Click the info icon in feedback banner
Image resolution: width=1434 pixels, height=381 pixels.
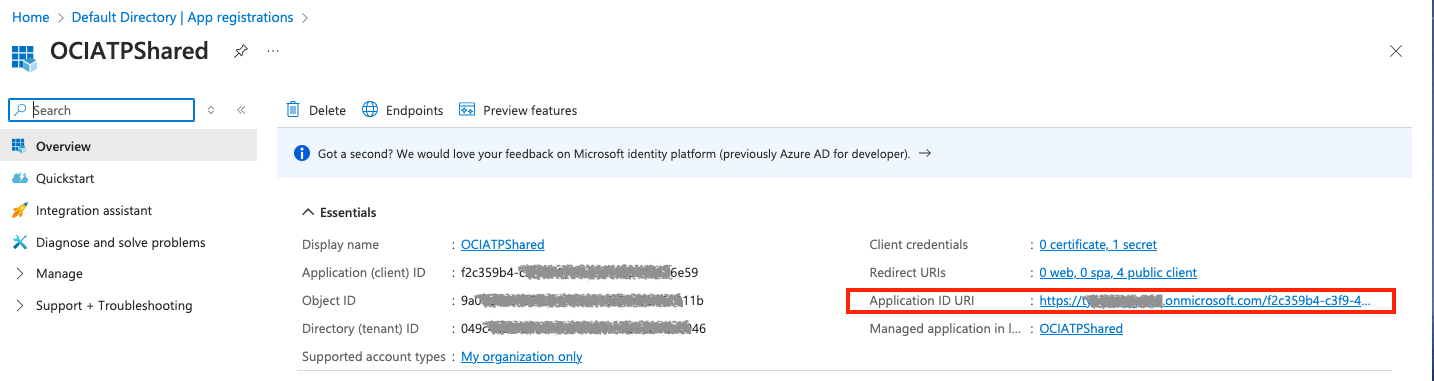301,154
